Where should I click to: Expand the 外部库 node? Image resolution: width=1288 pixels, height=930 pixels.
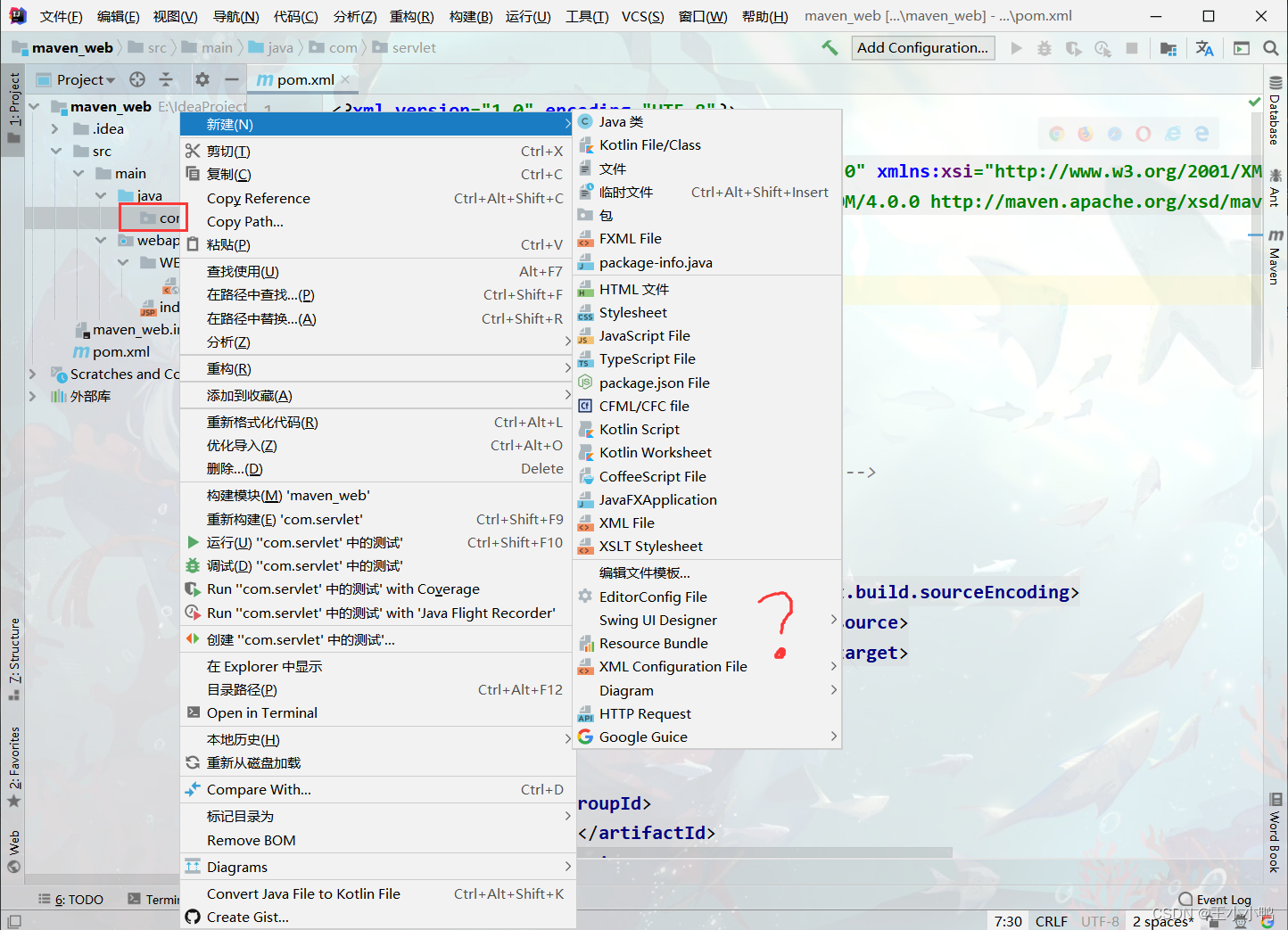coord(33,396)
